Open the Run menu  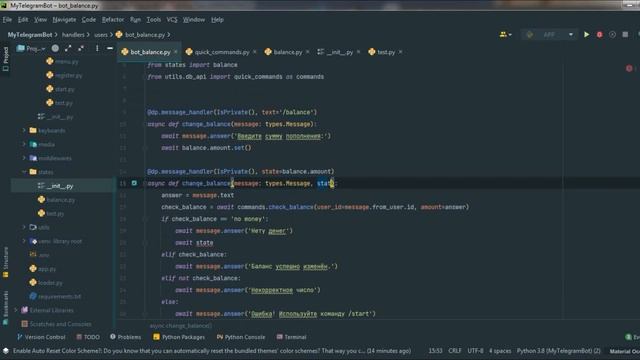point(135,20)
